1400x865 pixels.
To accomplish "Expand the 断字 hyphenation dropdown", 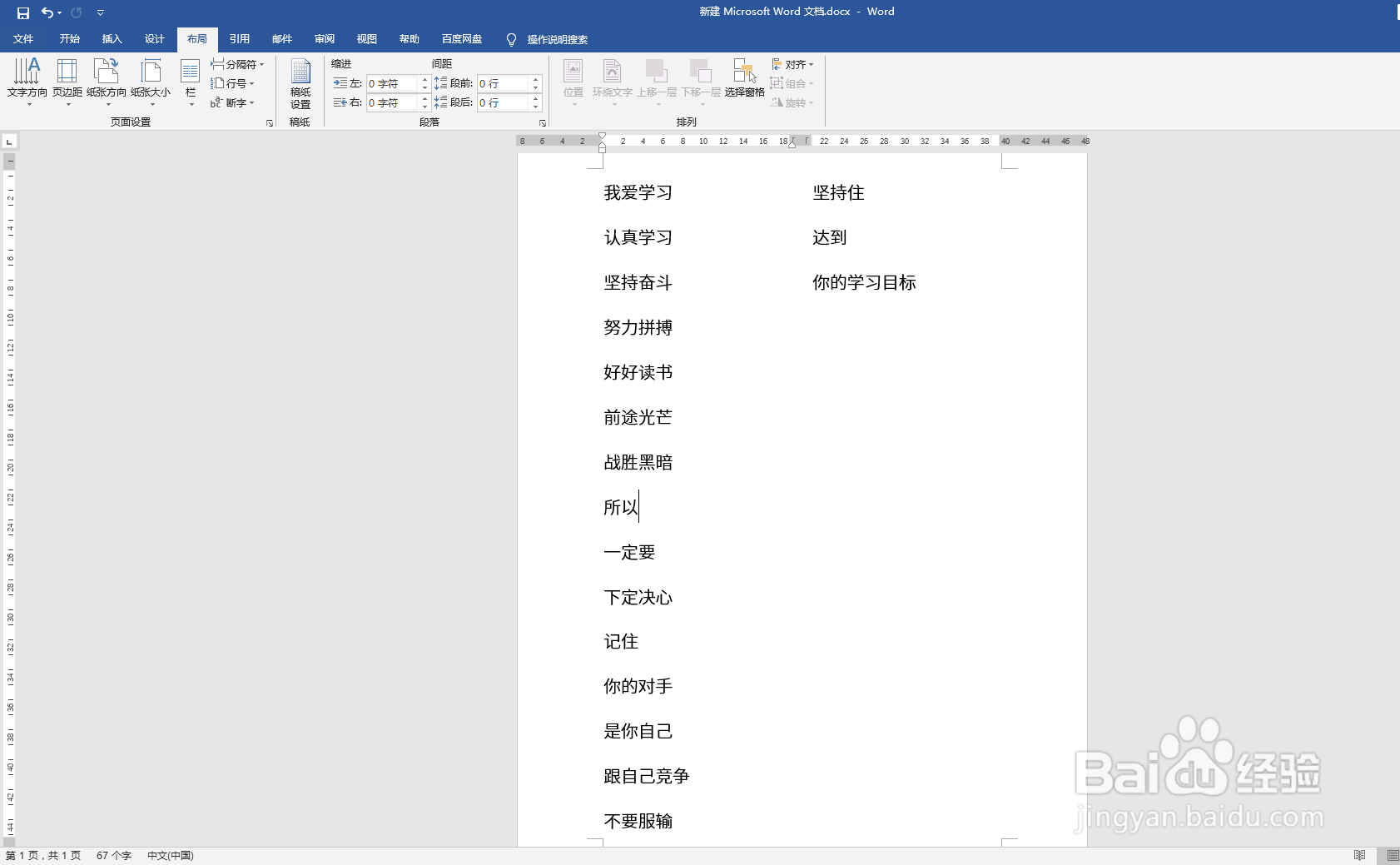I will click(x=232, y=102).
